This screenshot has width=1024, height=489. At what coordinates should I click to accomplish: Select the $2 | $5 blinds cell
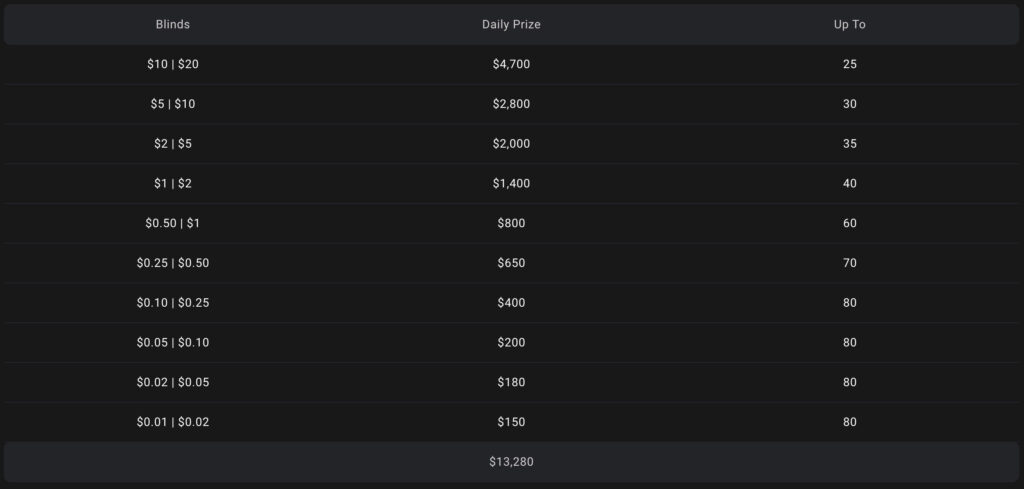click(173, 144)
